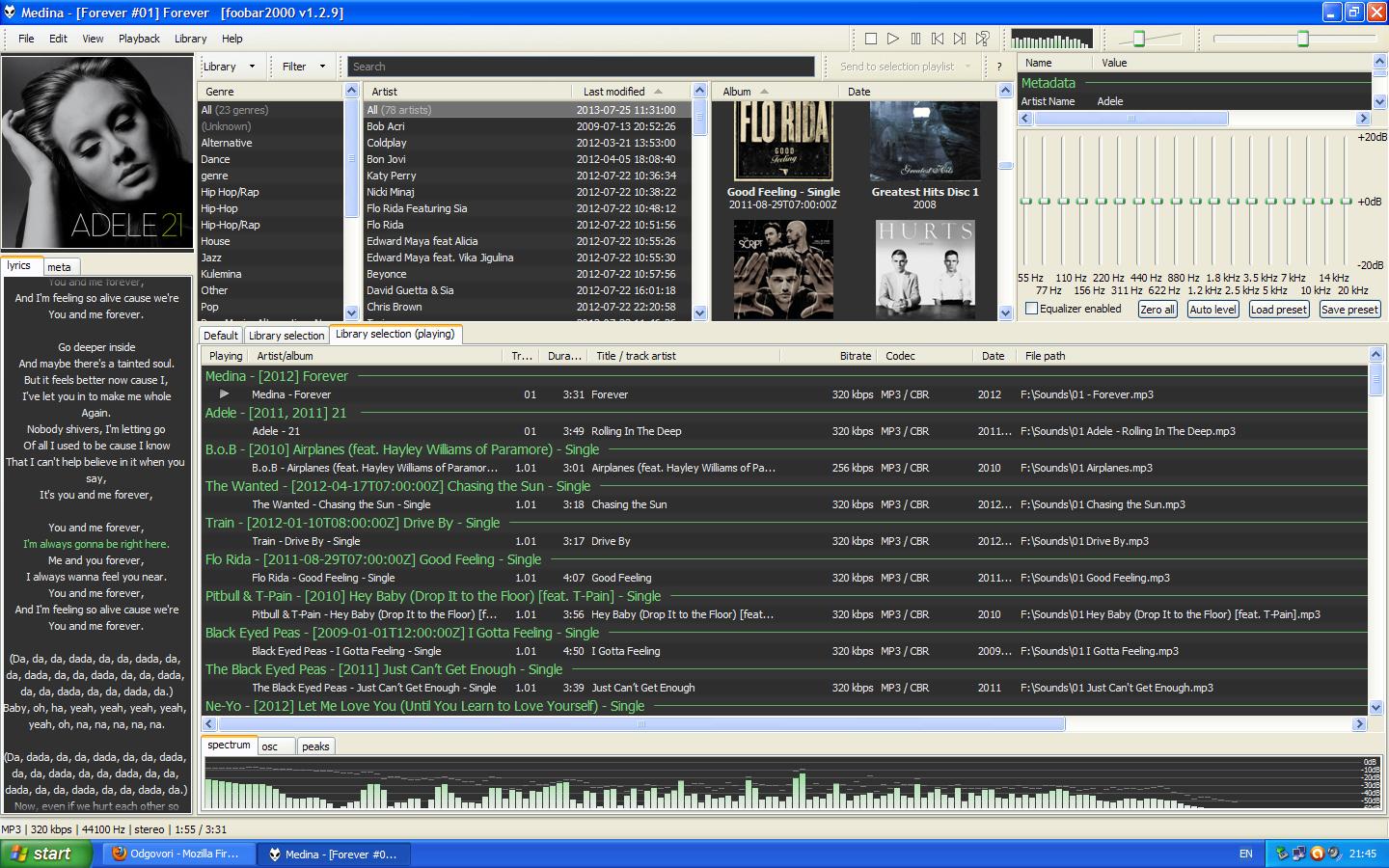Click the Load preset button
The image size is (1389, 868).
click(1278, 310)
